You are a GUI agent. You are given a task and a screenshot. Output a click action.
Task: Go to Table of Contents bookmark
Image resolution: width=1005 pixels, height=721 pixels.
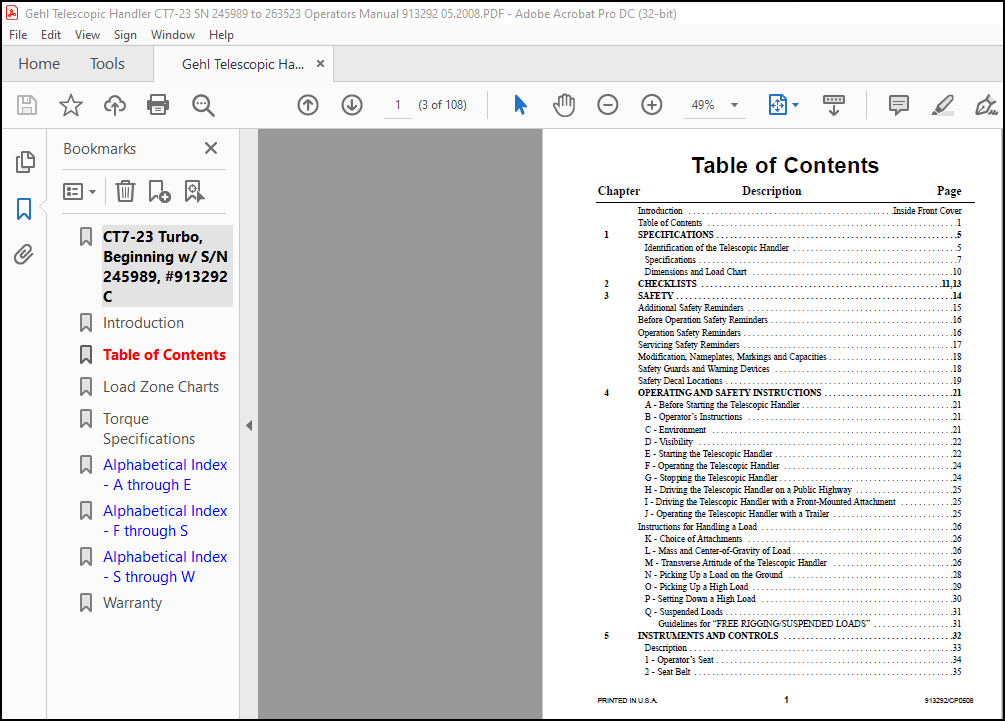(x=164, y=354)
